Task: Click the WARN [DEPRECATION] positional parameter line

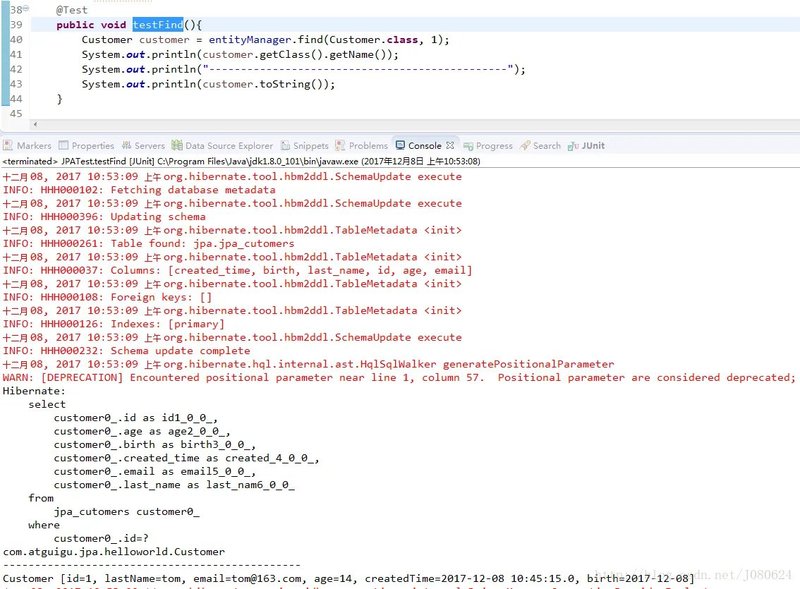Action: 399,378
